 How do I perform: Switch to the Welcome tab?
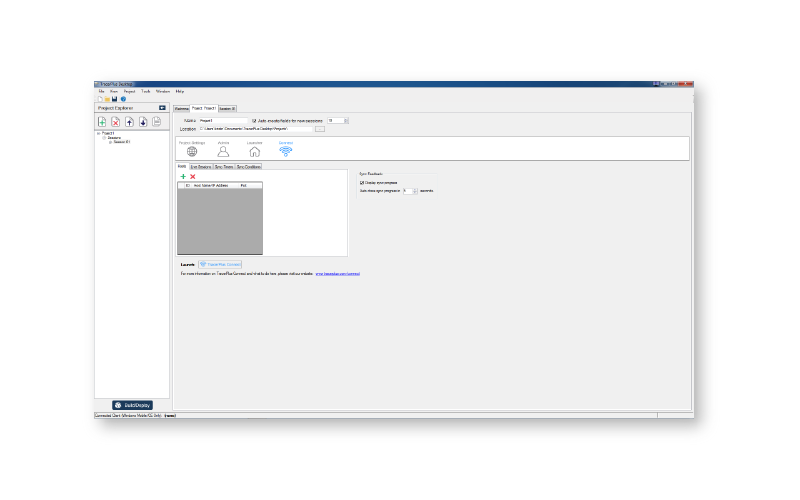click(182, 109)
